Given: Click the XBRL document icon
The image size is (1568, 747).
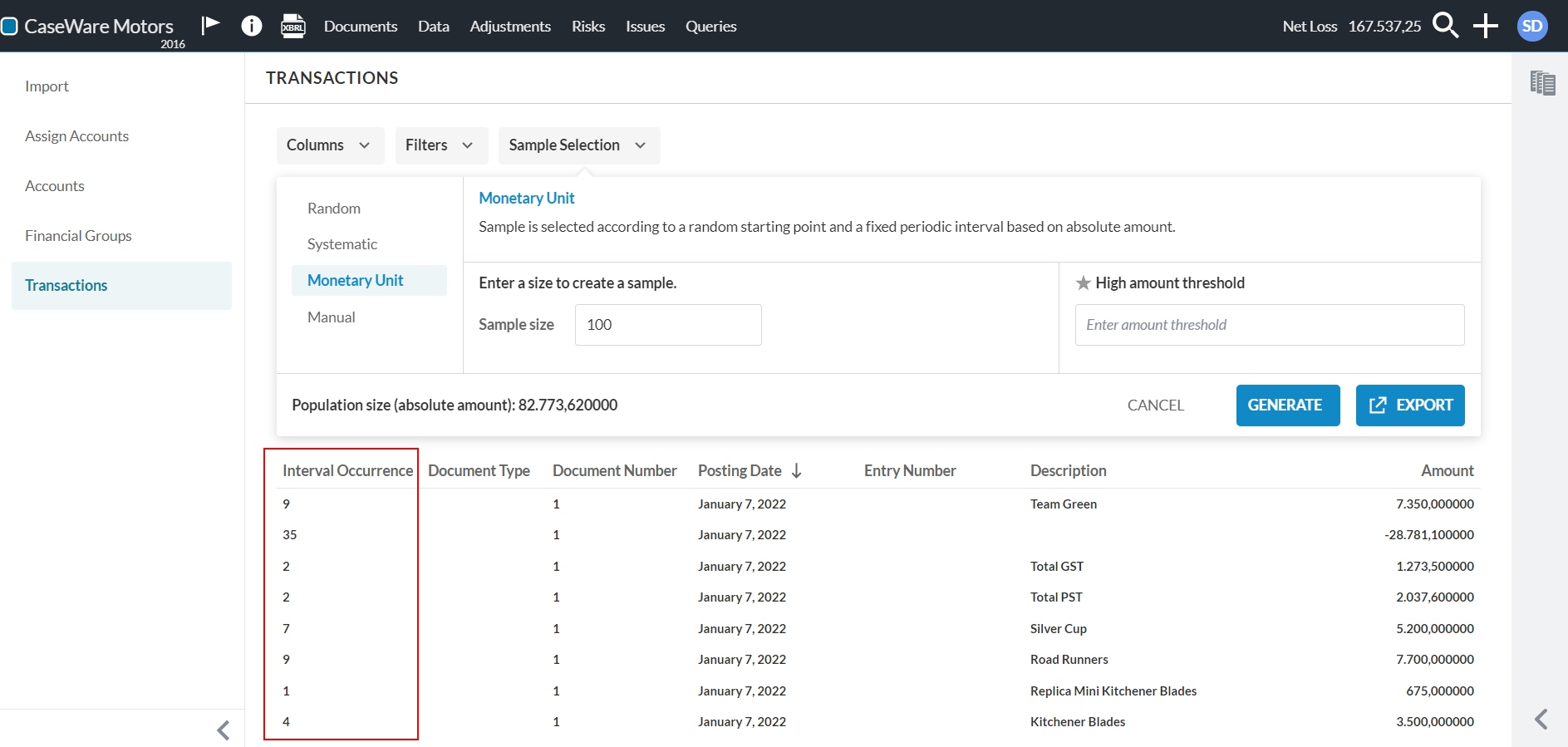Looking at the screenshot, I should click(x=292, y=26).
